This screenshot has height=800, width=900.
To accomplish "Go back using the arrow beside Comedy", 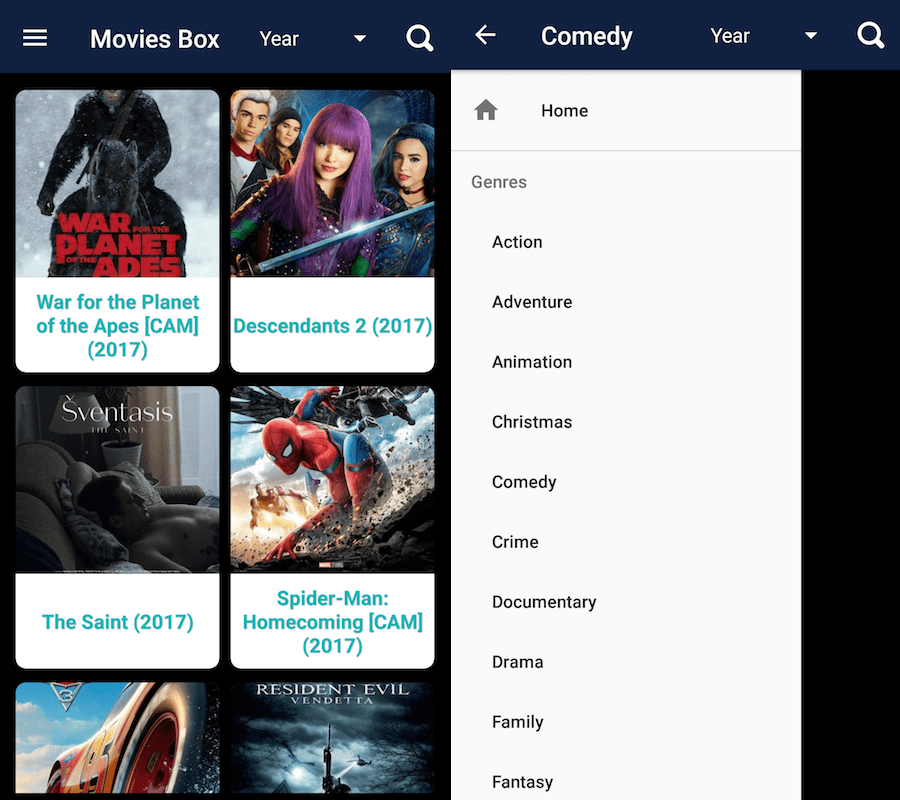I will pos(485,35).
